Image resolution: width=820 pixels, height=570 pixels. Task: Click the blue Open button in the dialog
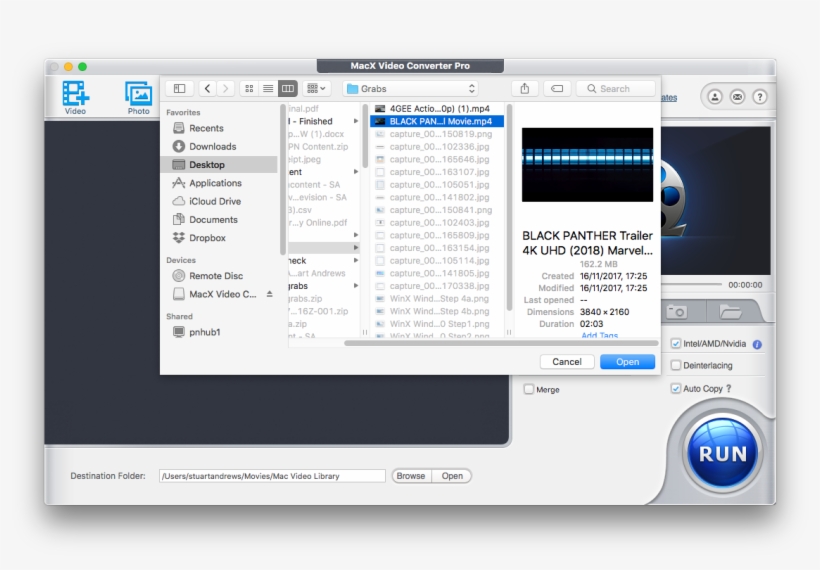tap(628, 362)
